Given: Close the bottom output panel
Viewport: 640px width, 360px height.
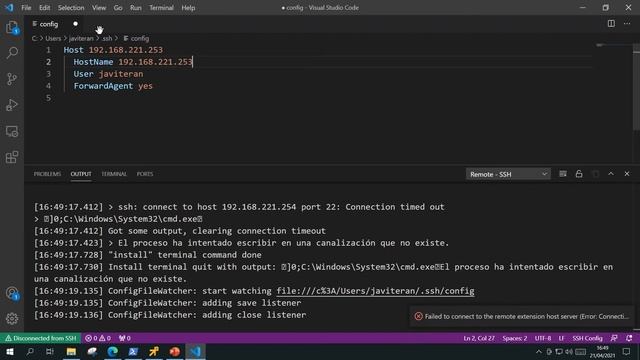Looking at the screenshot, I should [x=627, y=174].
